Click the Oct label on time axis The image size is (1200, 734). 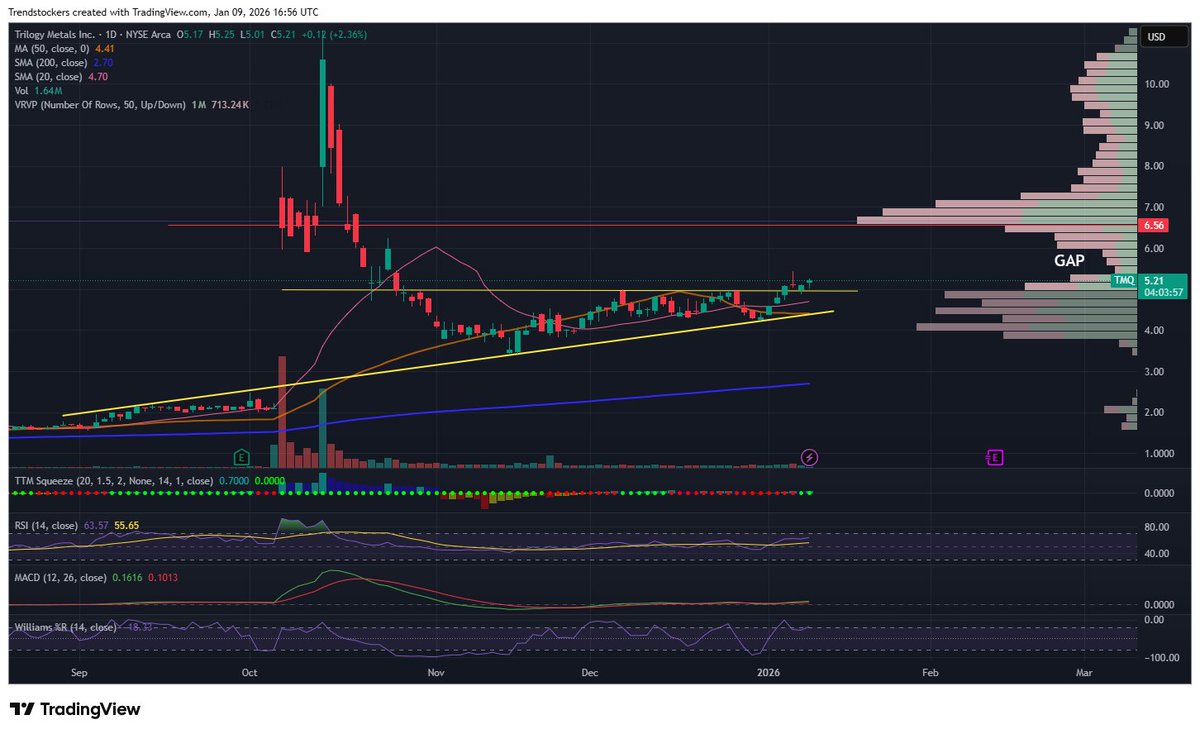pyautogui.click(x=250, y=675)
